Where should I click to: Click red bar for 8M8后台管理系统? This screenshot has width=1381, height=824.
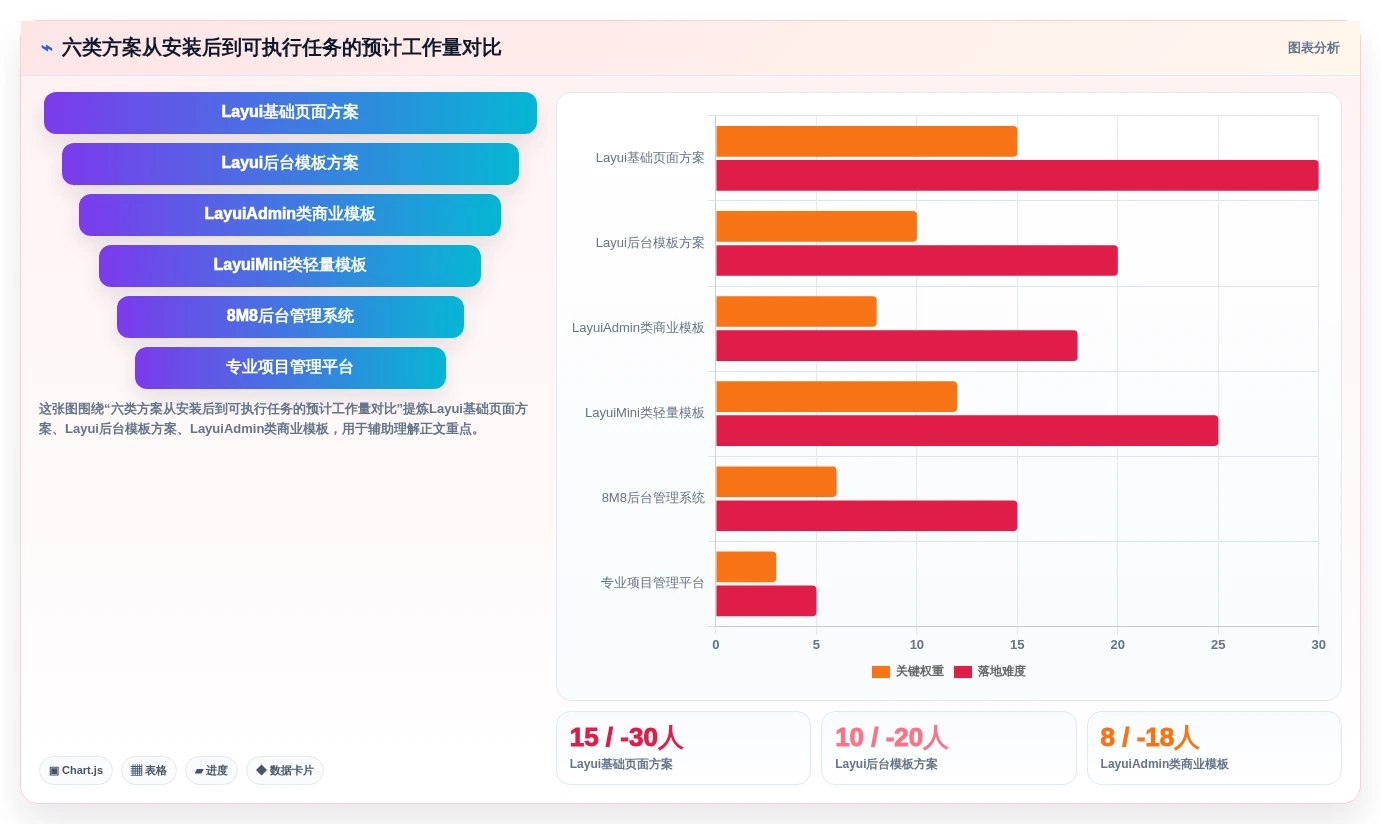click(866, 515)
